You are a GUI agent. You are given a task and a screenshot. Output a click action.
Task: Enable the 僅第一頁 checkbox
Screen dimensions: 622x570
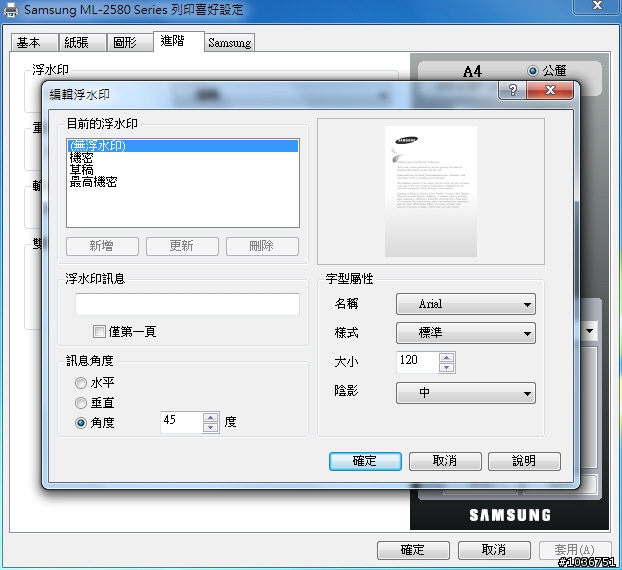tap(99, 331)
